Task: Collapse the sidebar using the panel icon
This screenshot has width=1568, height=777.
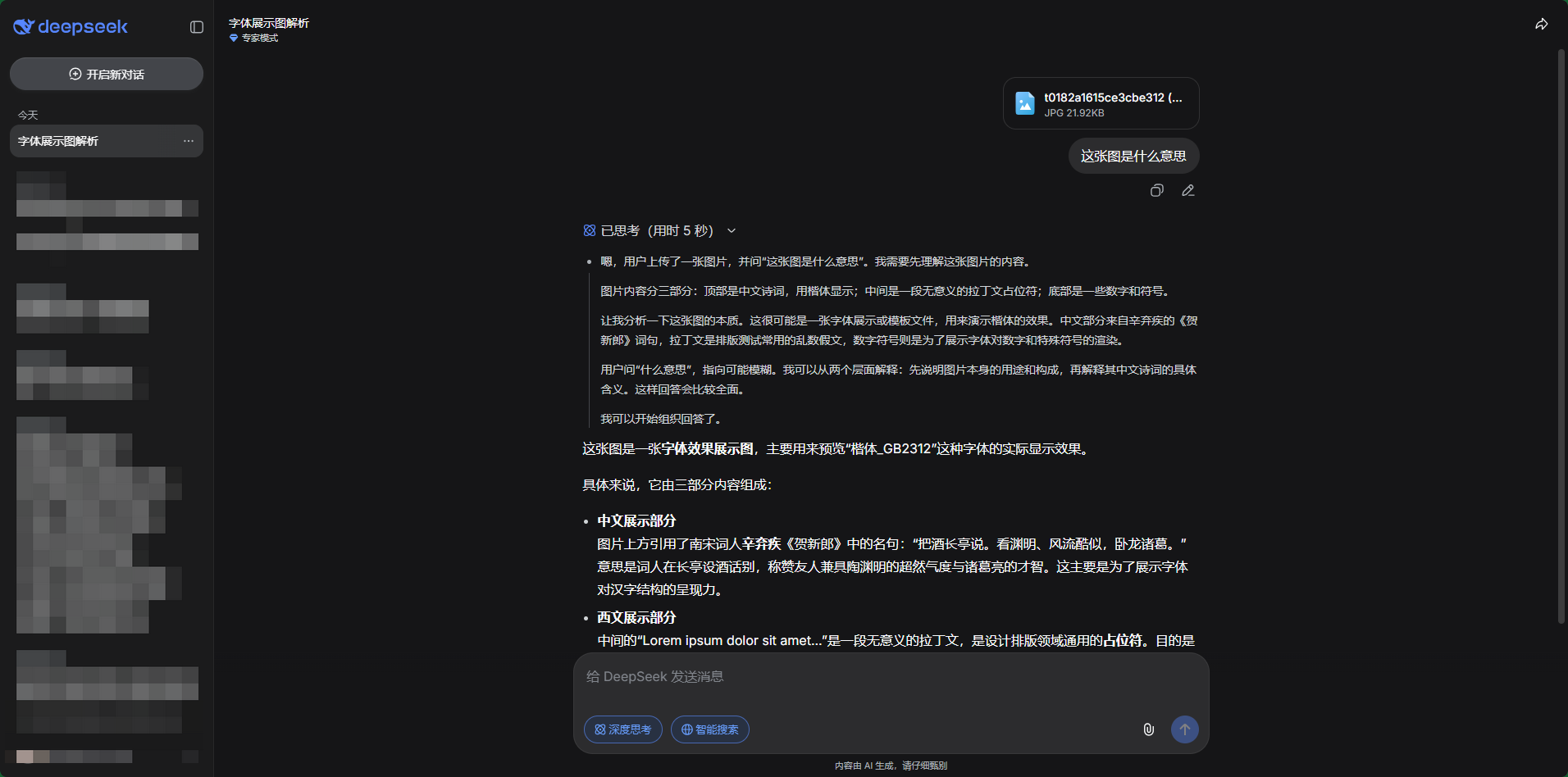Action: point(197,27)
